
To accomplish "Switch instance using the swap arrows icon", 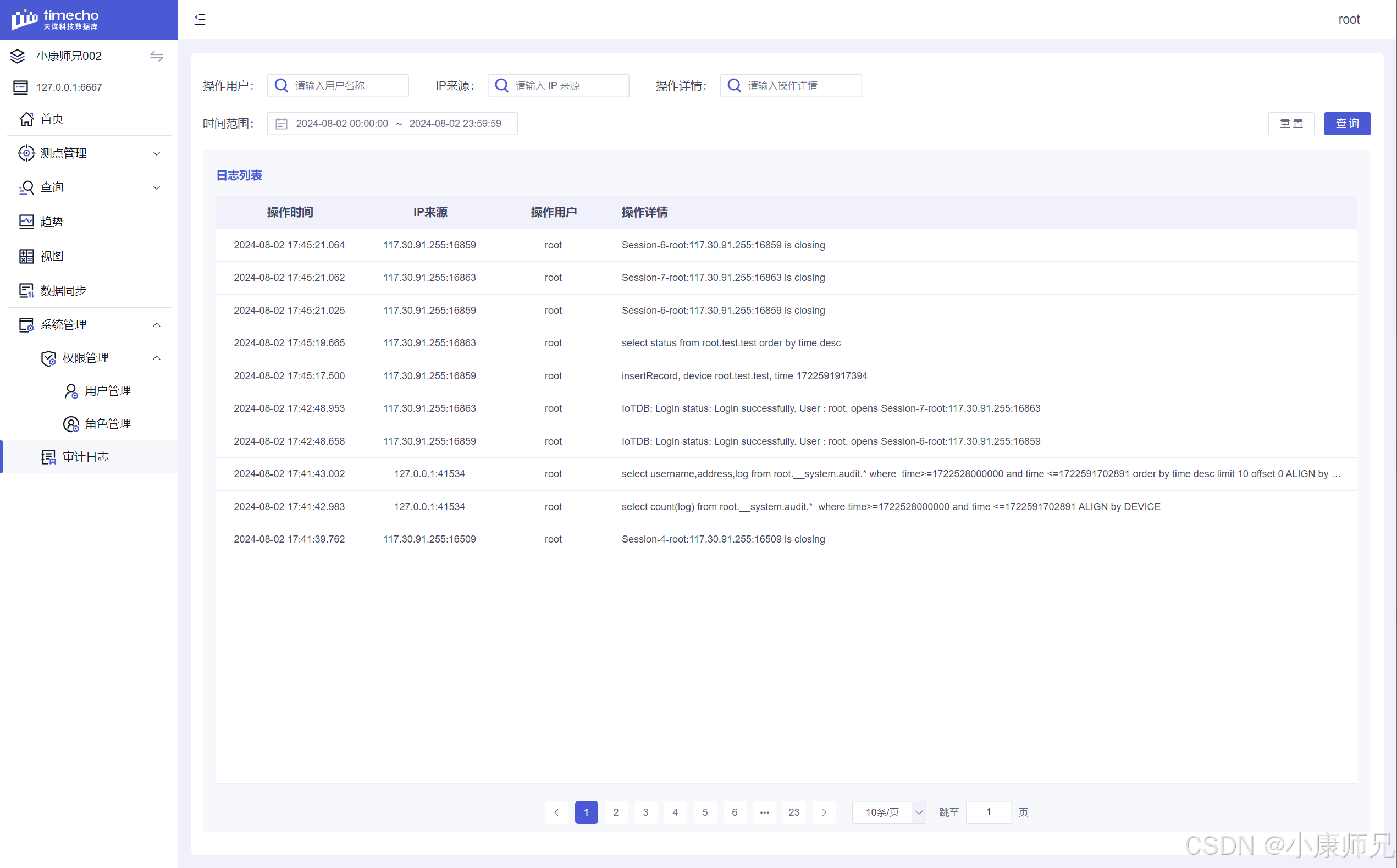I will pyautogui.click(x=156, y=56).
